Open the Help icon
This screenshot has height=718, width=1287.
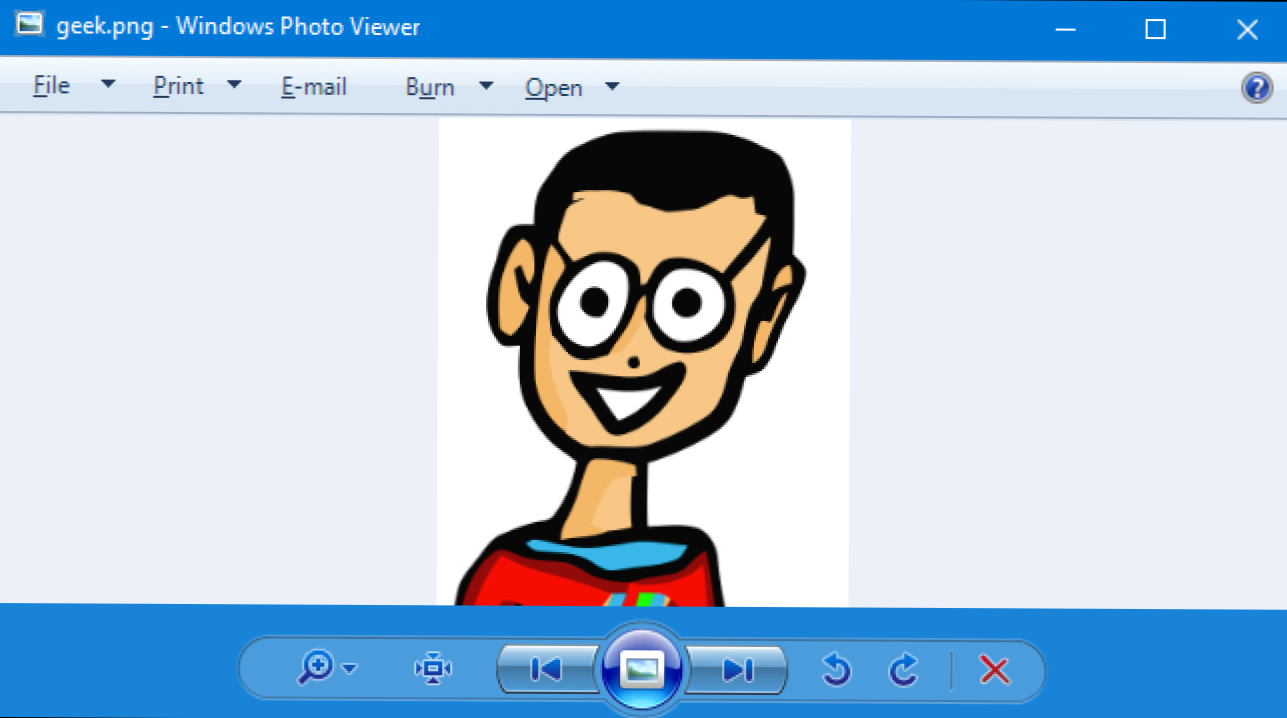1256,88
